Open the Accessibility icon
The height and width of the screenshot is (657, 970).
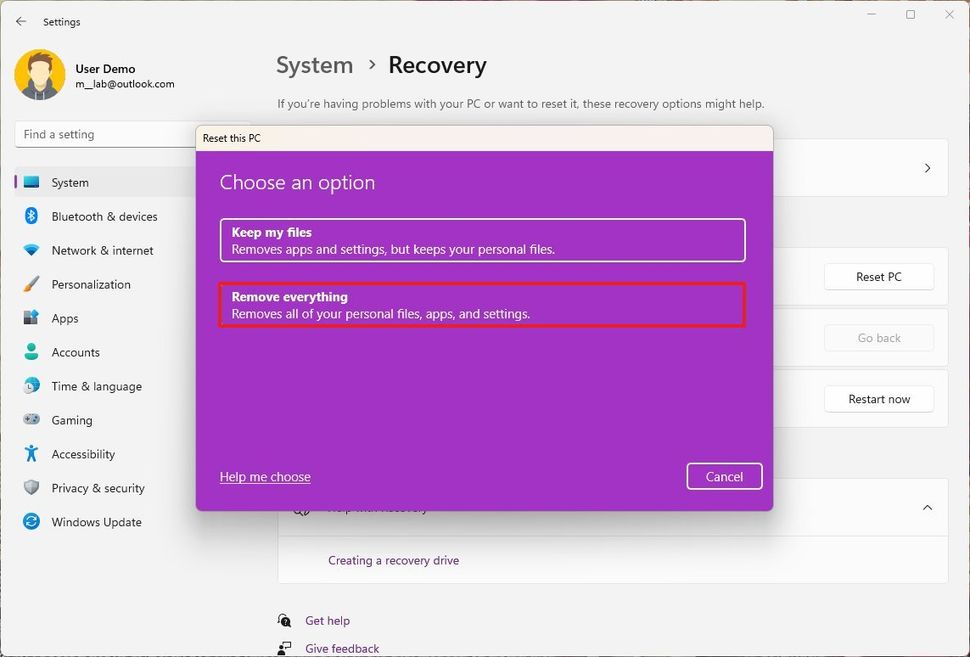32,454
